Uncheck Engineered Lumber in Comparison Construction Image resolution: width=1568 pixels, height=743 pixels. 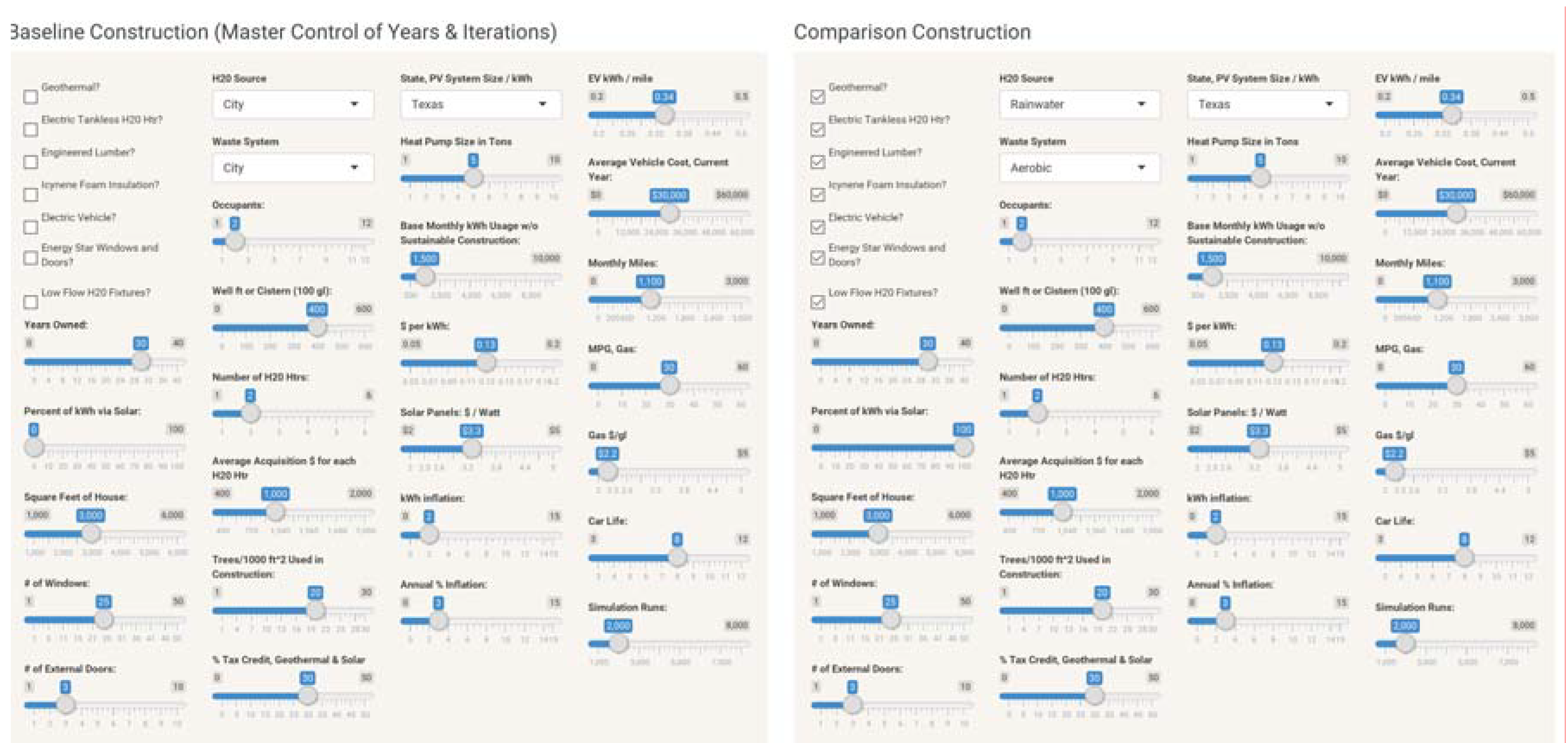click(818, 162)
